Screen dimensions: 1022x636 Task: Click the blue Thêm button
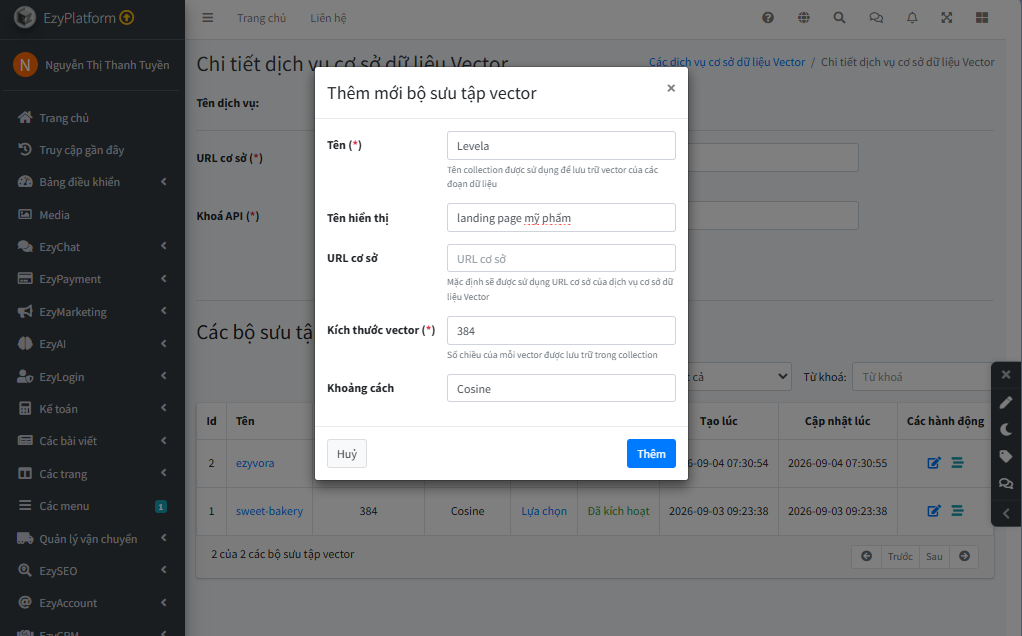[x=651, y=454]
